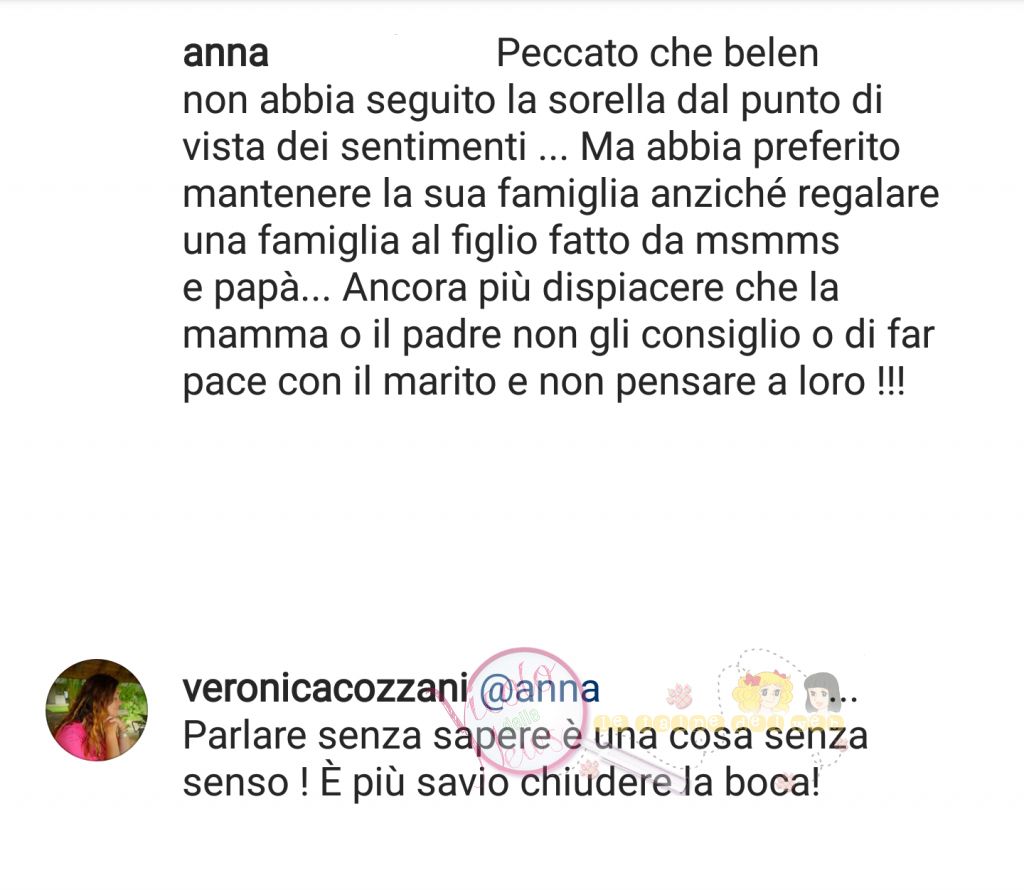
Task: Click the pink magnifying glass watermark logo
Action: [x=524, y=710]
